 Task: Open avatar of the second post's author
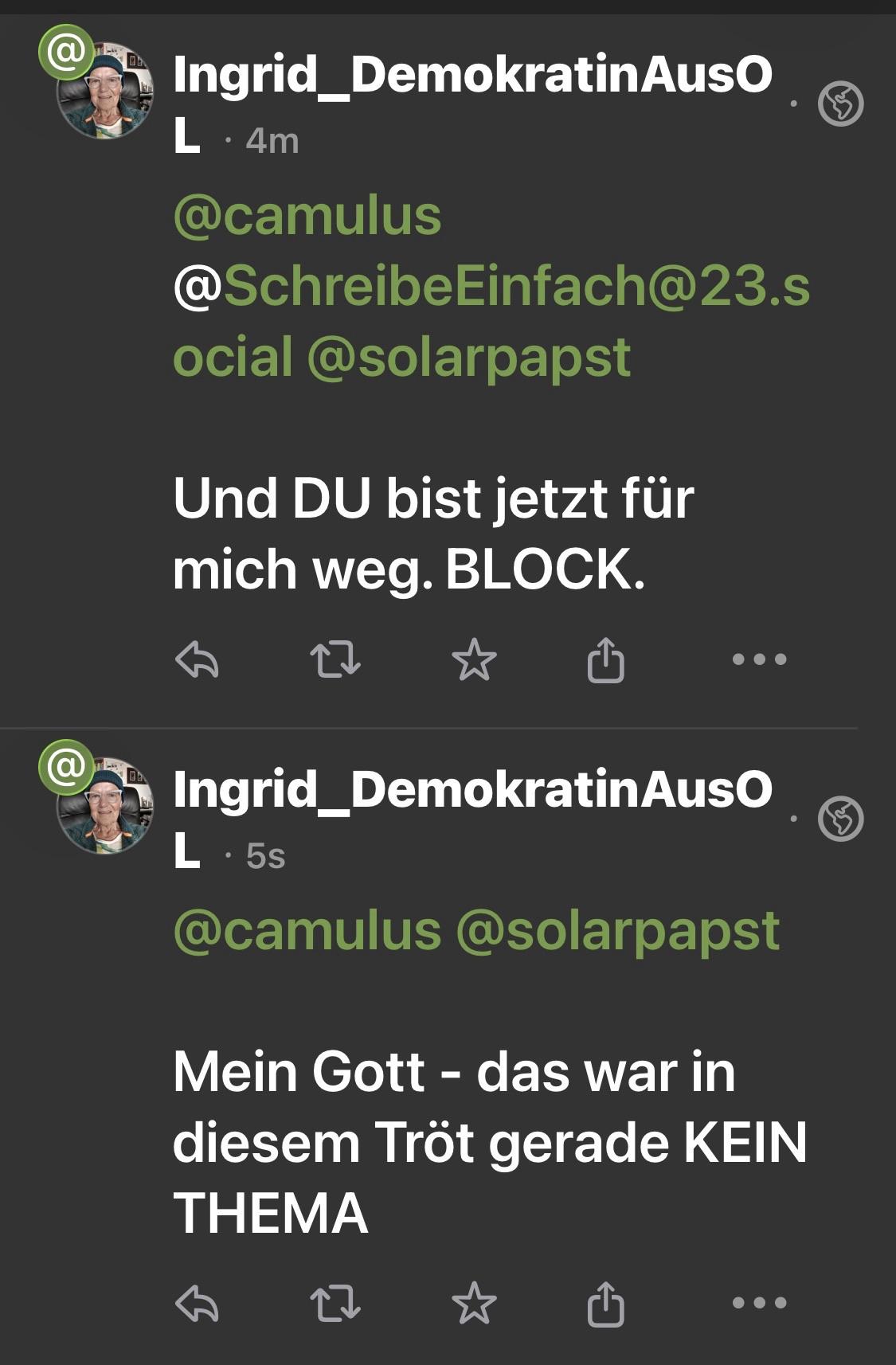click(104, 805)
